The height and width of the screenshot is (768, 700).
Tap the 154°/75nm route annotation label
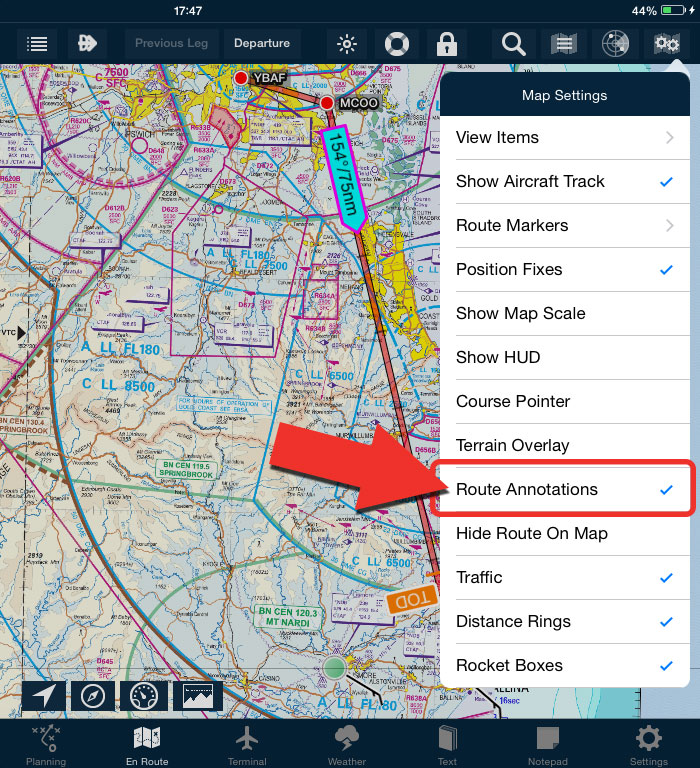pyautogui.click(x=343, y=177)
